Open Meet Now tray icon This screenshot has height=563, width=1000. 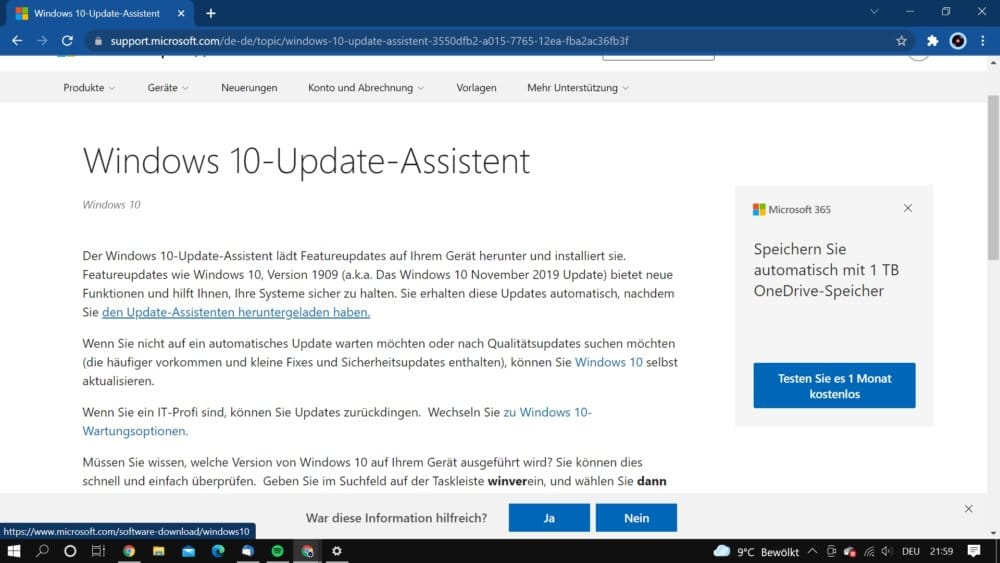(x=830, y=551)
